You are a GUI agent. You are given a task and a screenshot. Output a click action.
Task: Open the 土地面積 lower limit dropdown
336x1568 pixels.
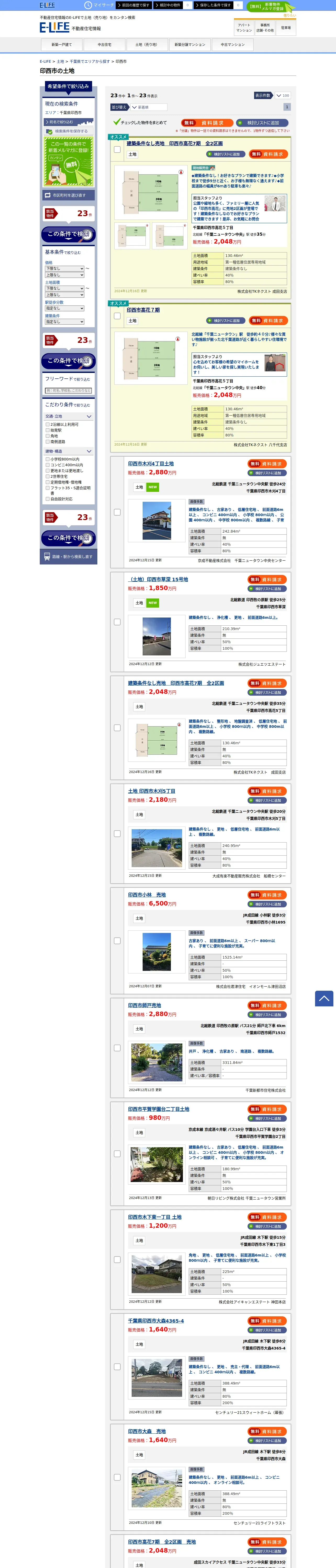click(x=64, y=289)
